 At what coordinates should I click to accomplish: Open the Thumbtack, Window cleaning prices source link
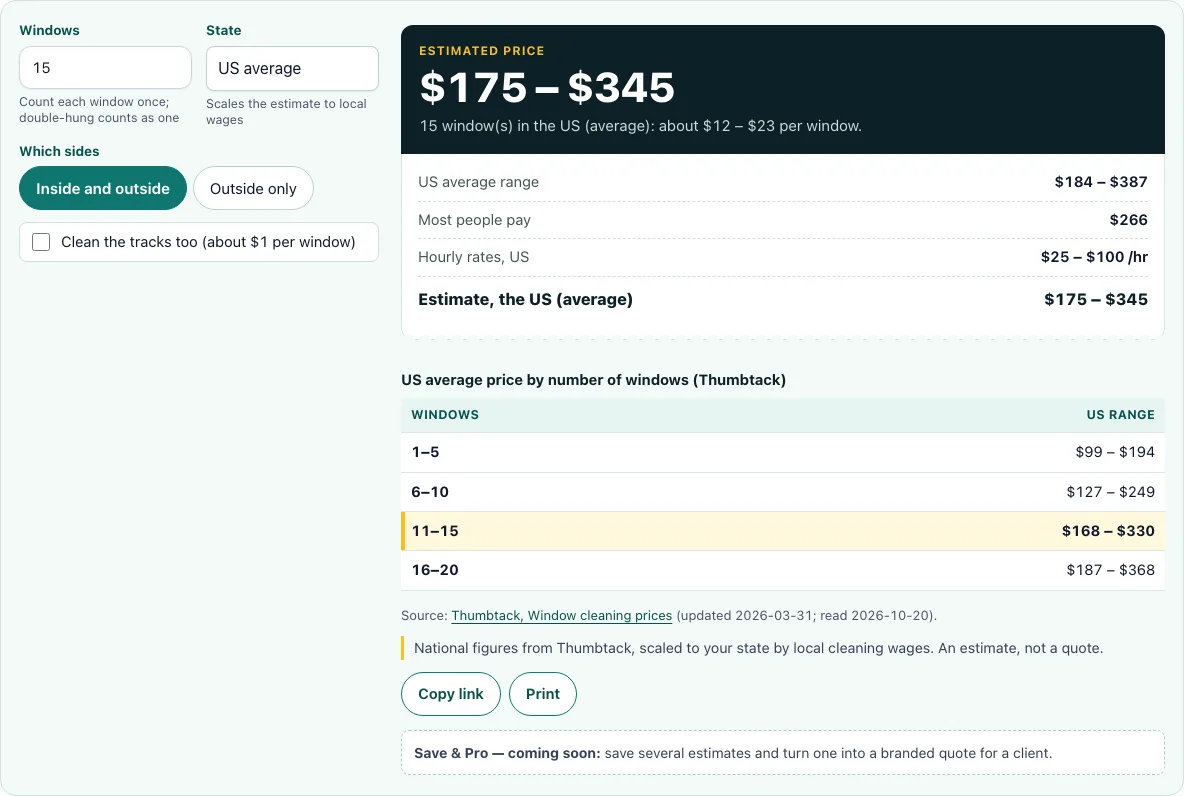point(562,616)
